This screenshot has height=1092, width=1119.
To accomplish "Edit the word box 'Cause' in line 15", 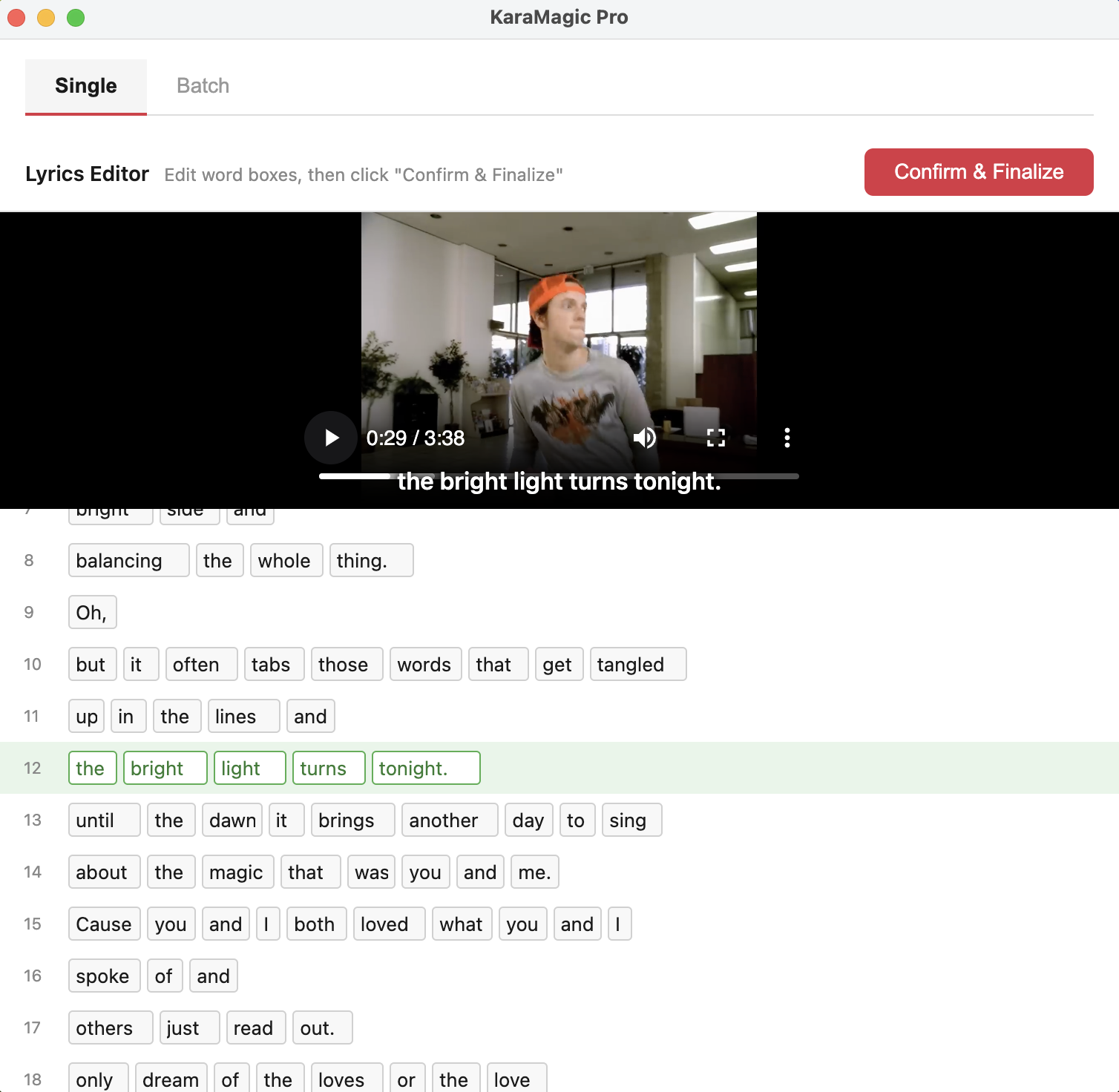I will point(105,924).
